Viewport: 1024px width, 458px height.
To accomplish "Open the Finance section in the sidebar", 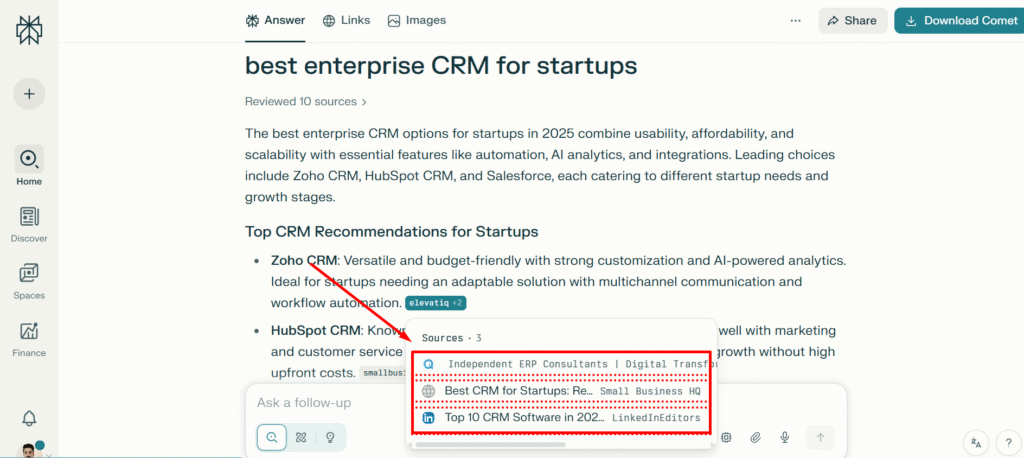I will [x=29, y=338].
